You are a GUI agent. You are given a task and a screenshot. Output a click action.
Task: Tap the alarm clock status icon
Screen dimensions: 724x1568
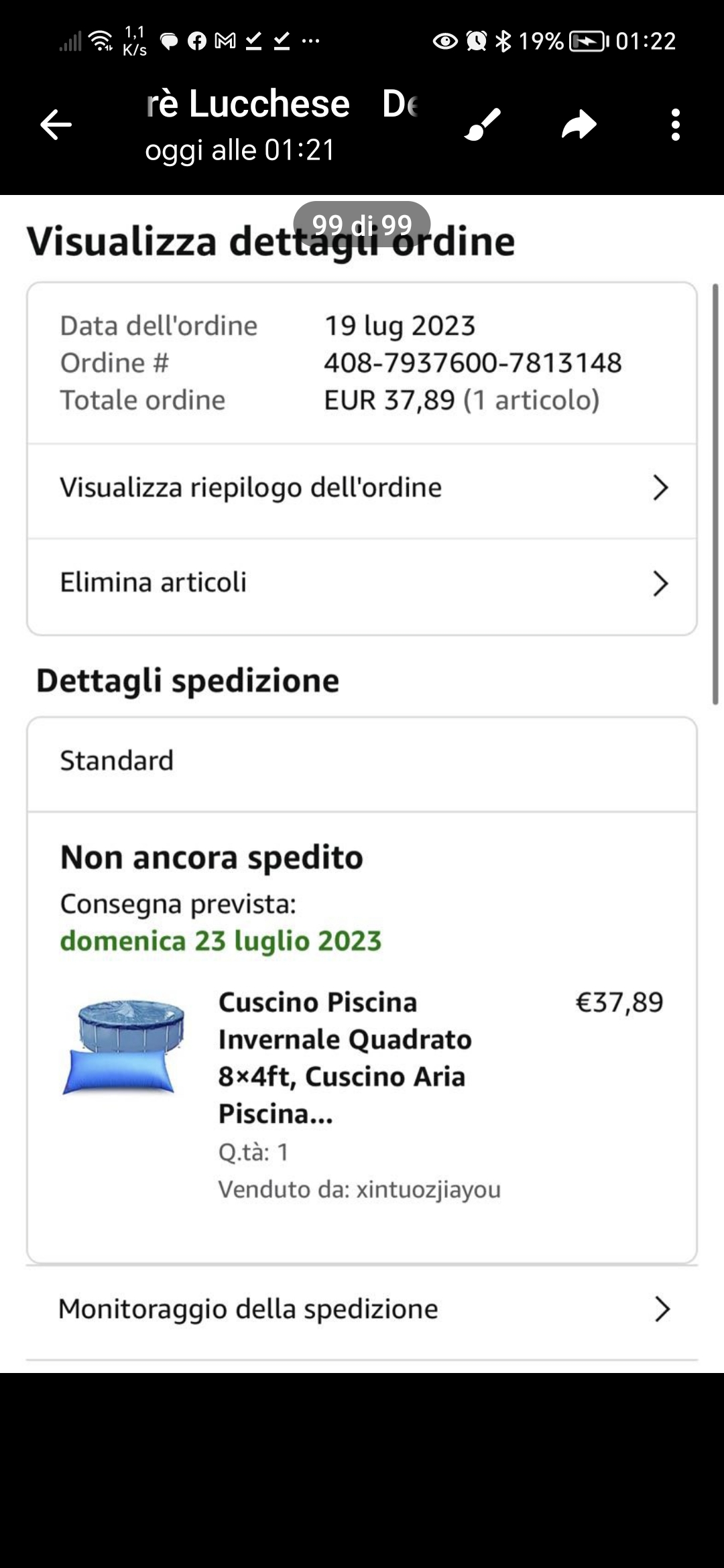coord(477,41)
